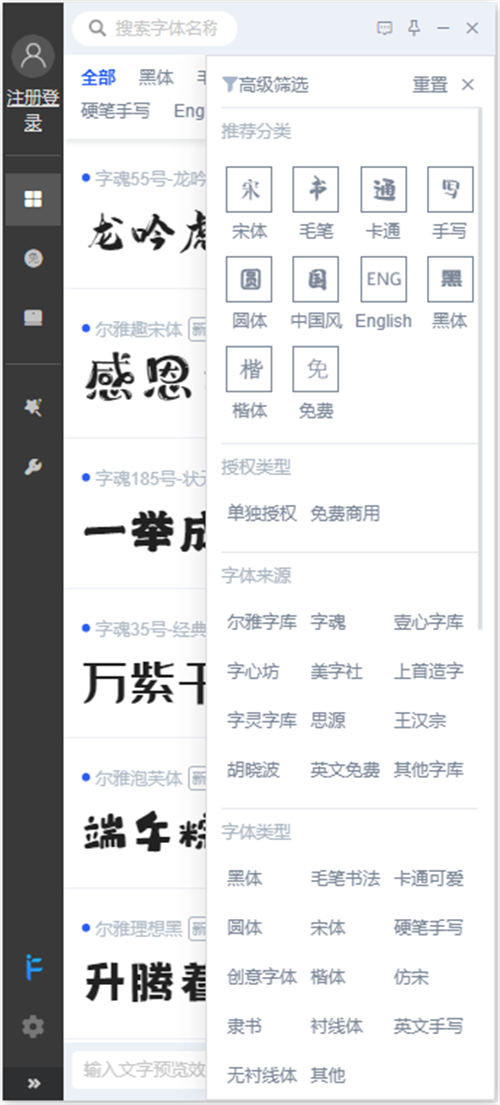This screenshot has width=500, height=1105.
Task: Filter by 免费商用 license type
Action: [x=345, y=514]
